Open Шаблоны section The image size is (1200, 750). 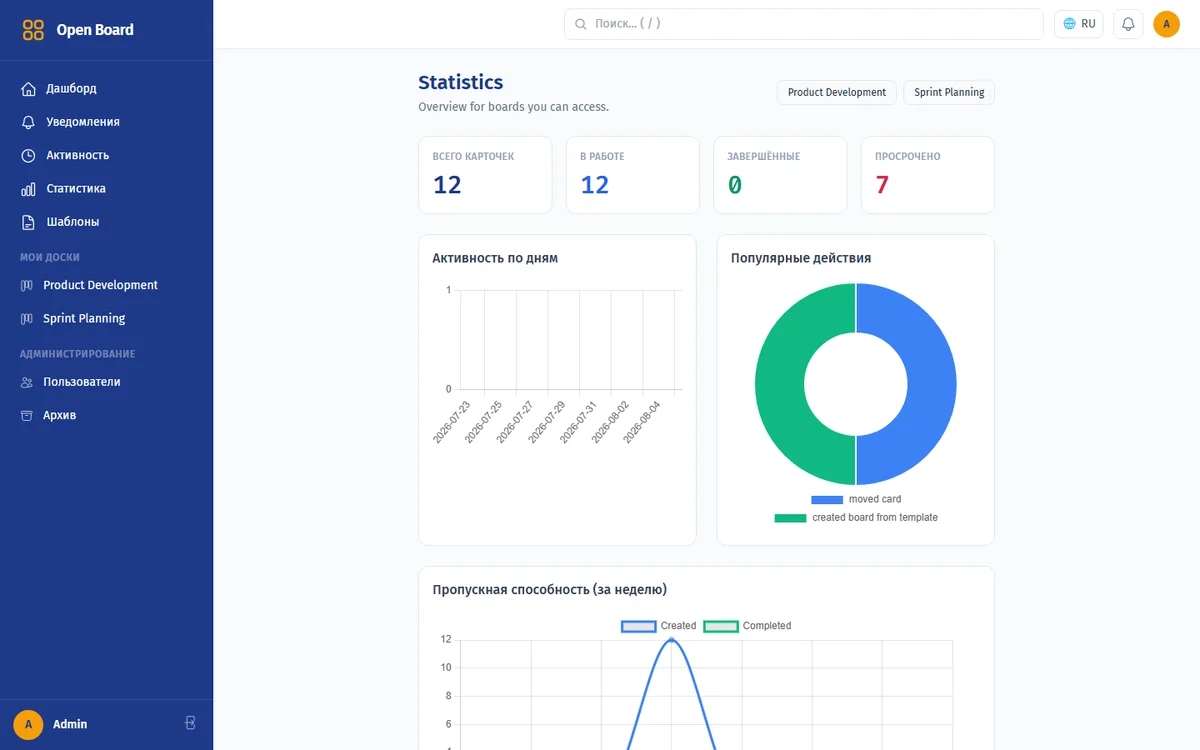pyautogui.click(x=106, y=222)
